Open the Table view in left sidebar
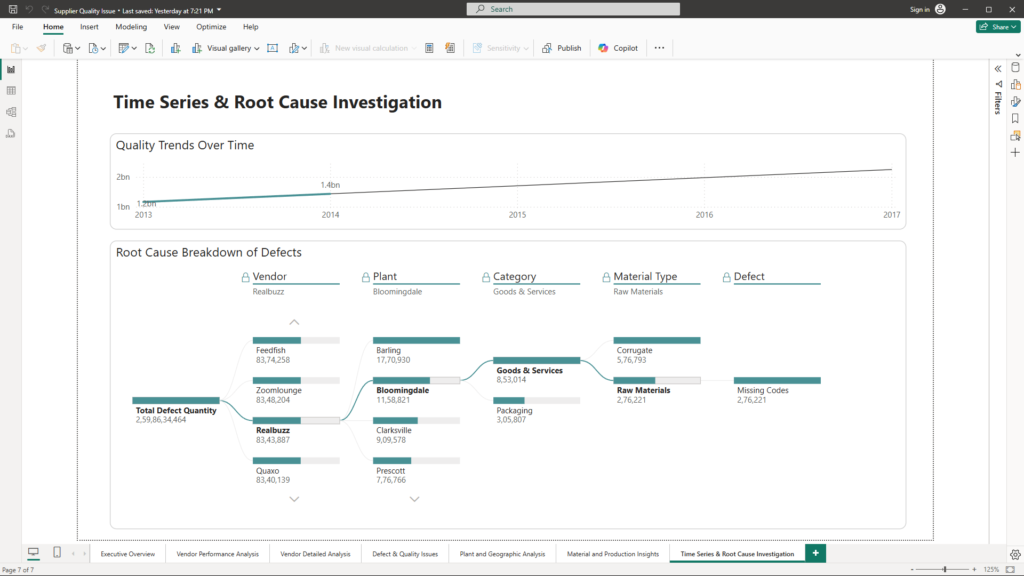This screenshot has width=1024, height=576. (11, 91)
